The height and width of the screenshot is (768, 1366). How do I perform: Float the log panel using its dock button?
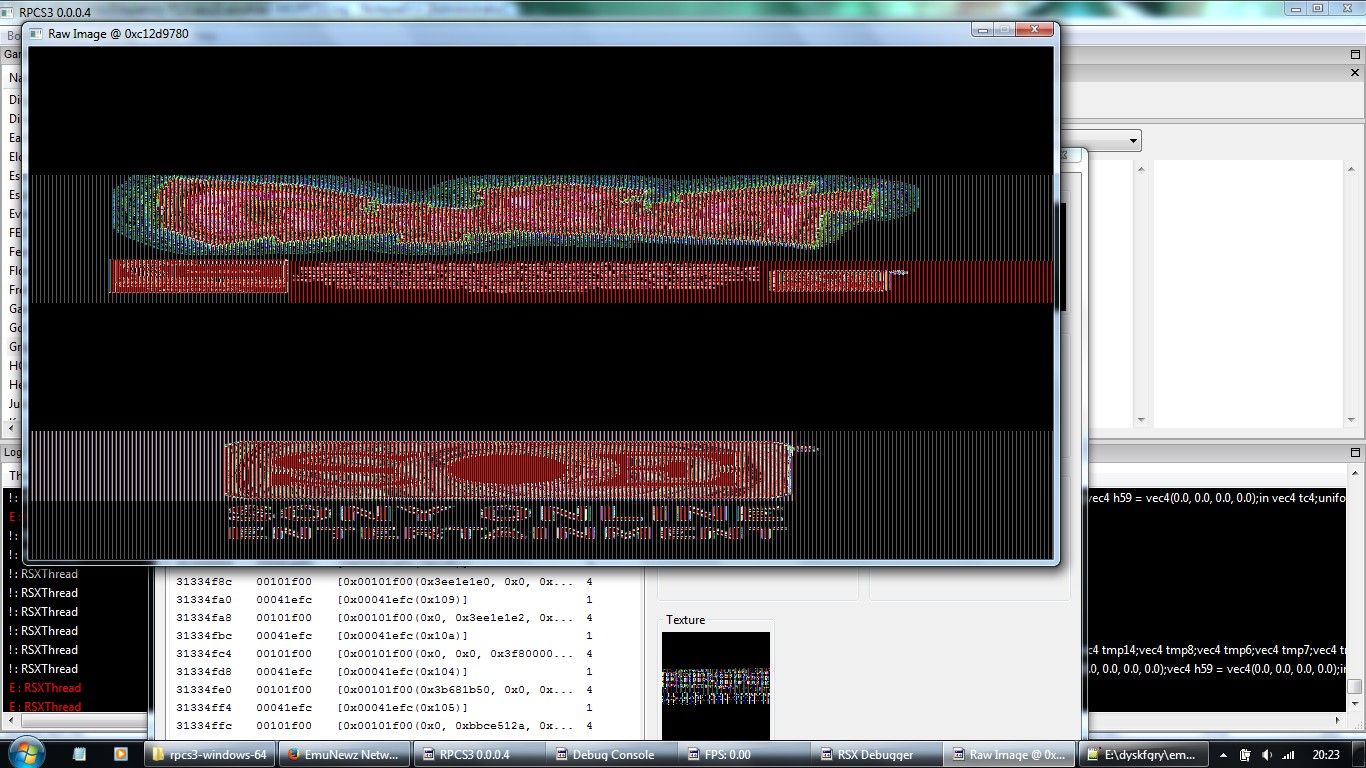[1355, 453]
